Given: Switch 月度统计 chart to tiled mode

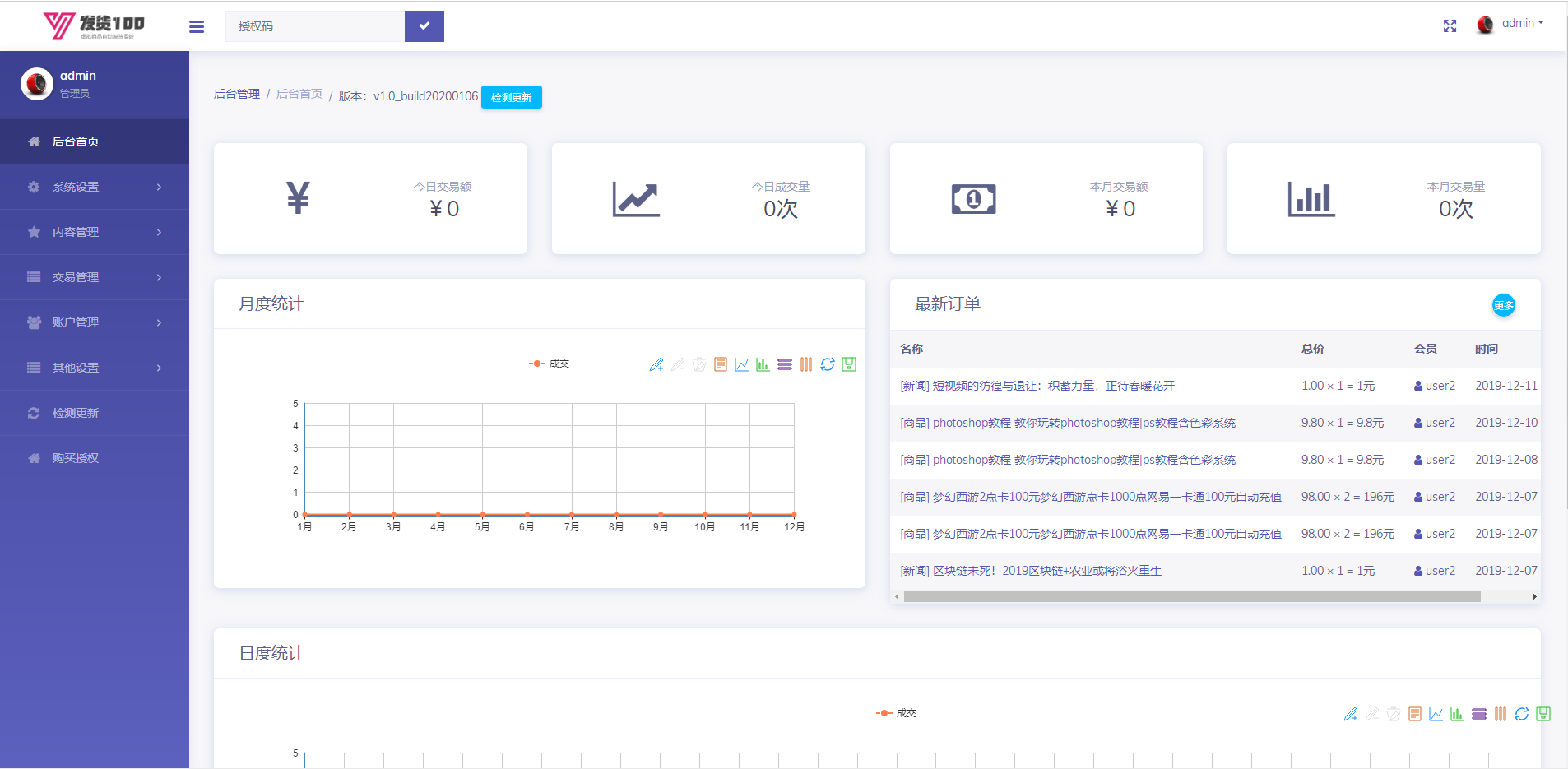Looking at the screenshot, I should (806, 364).
